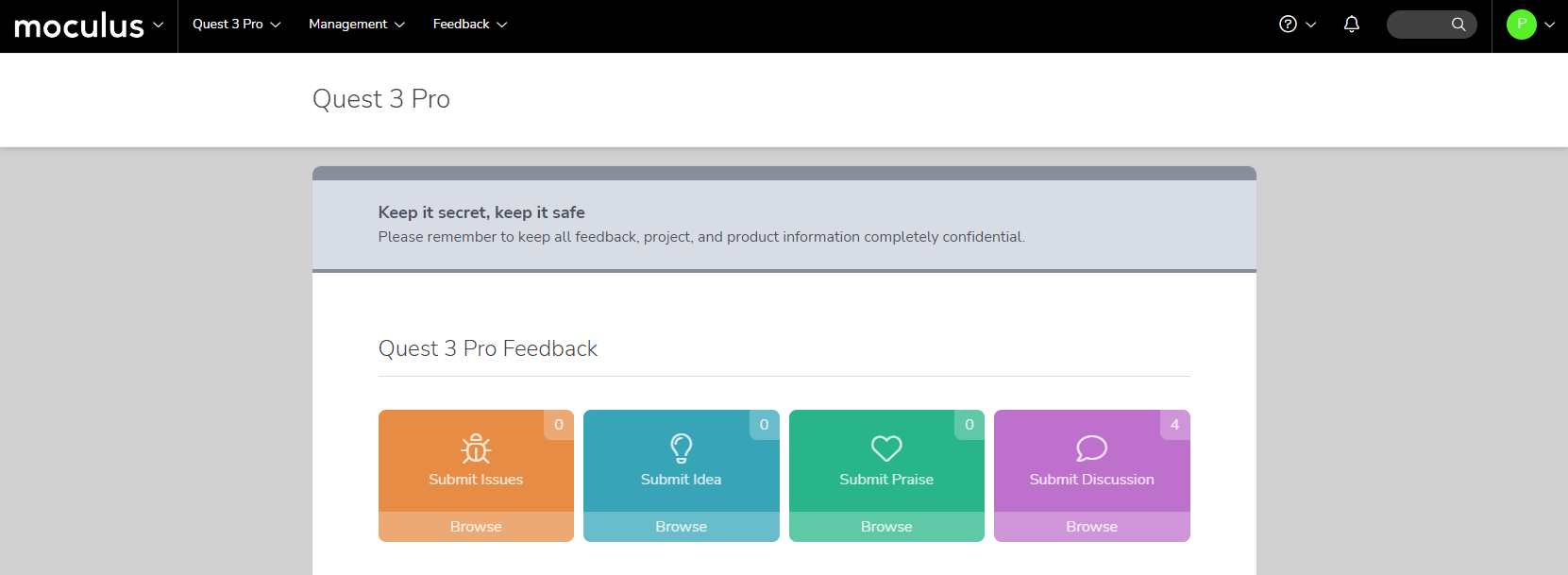
Task: Open the Management menu
Action: click(x=356, y=25)
